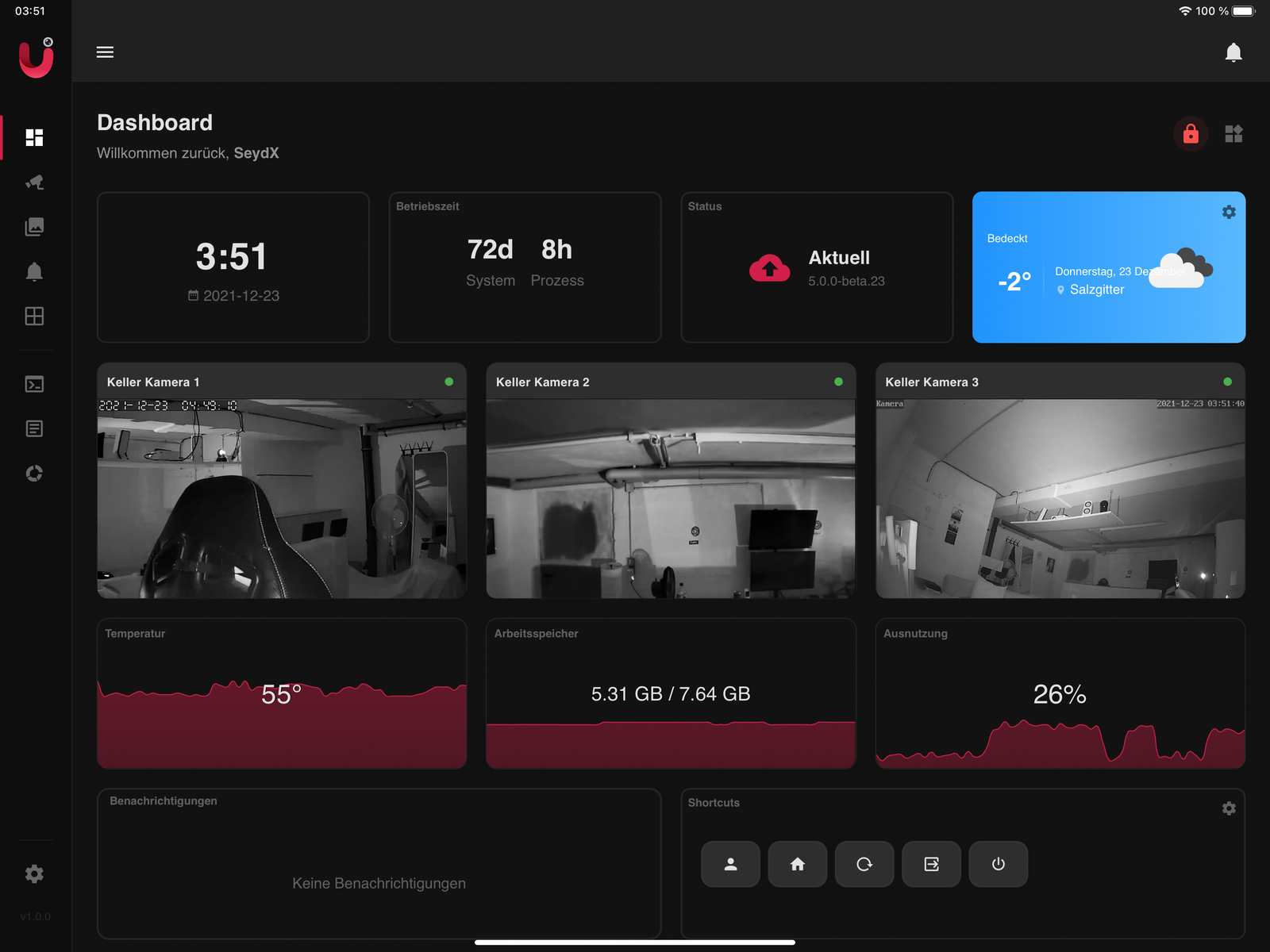Open the Recordings gallery in the sidebar

(x=34, y=227)
